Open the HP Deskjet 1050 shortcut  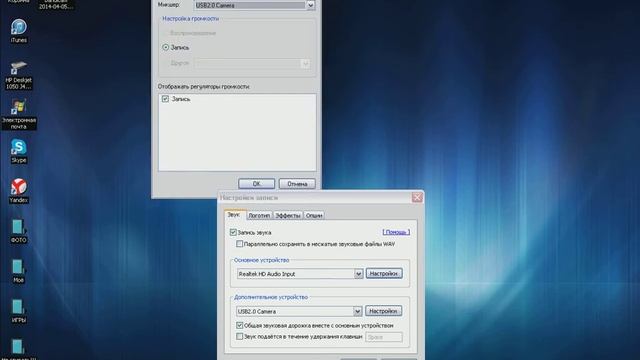tap(18, 75)
